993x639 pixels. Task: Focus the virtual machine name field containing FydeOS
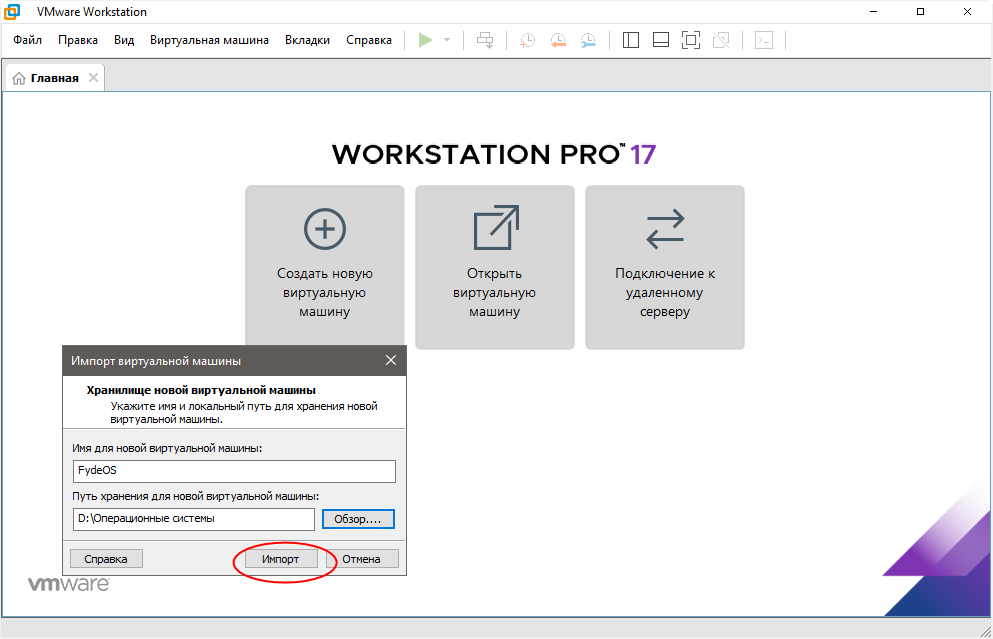234,471
